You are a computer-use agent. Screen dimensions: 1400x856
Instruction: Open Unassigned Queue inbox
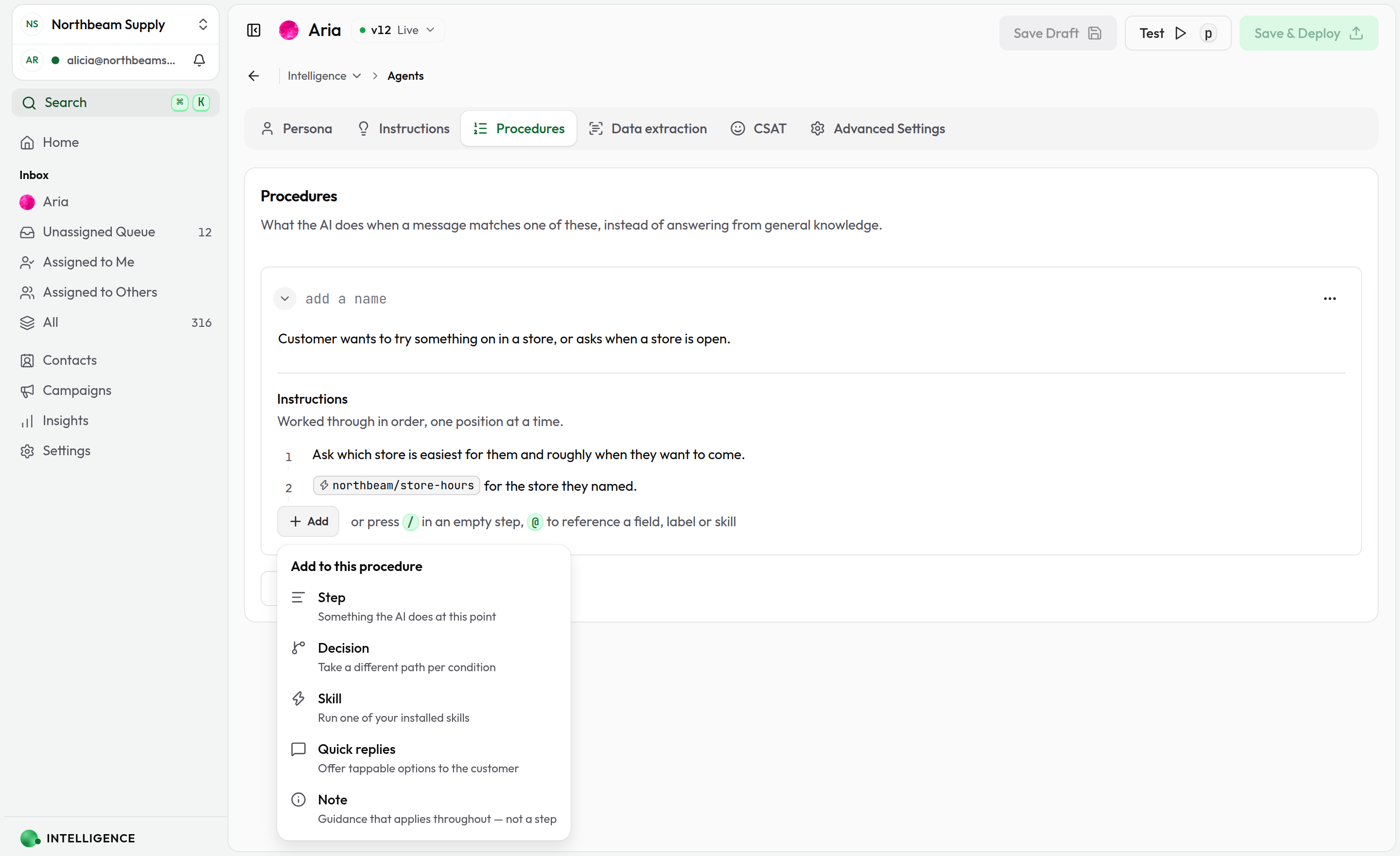[x=115, y=232]
